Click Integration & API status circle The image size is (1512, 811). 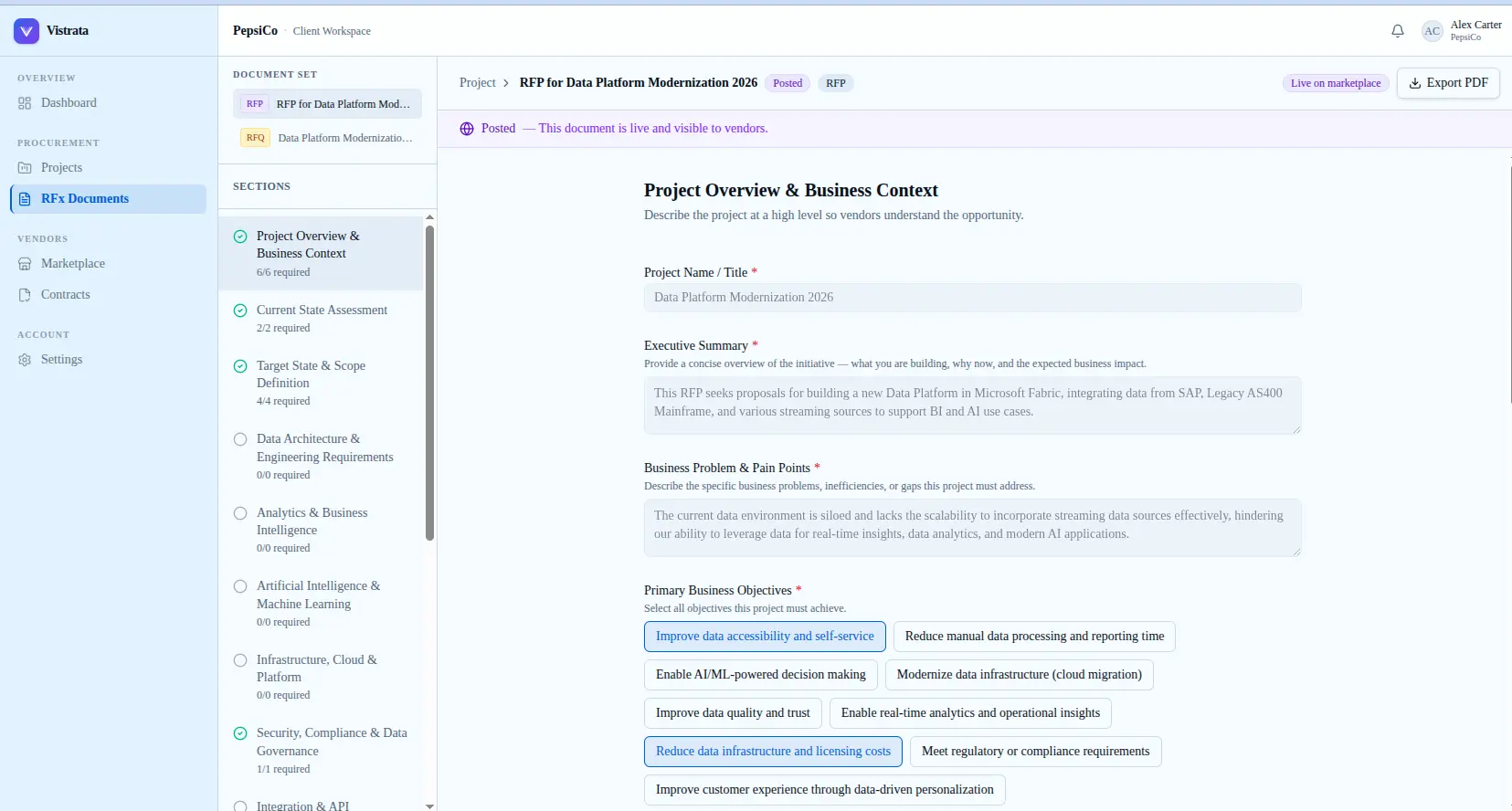240,806
